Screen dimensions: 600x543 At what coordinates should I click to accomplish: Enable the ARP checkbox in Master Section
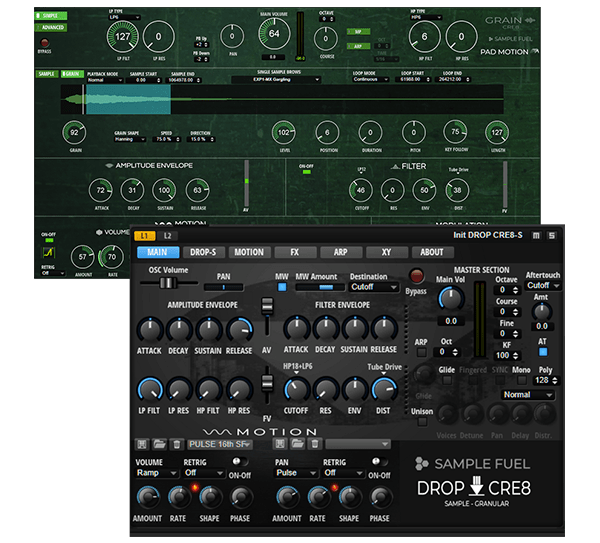point(421,352)
